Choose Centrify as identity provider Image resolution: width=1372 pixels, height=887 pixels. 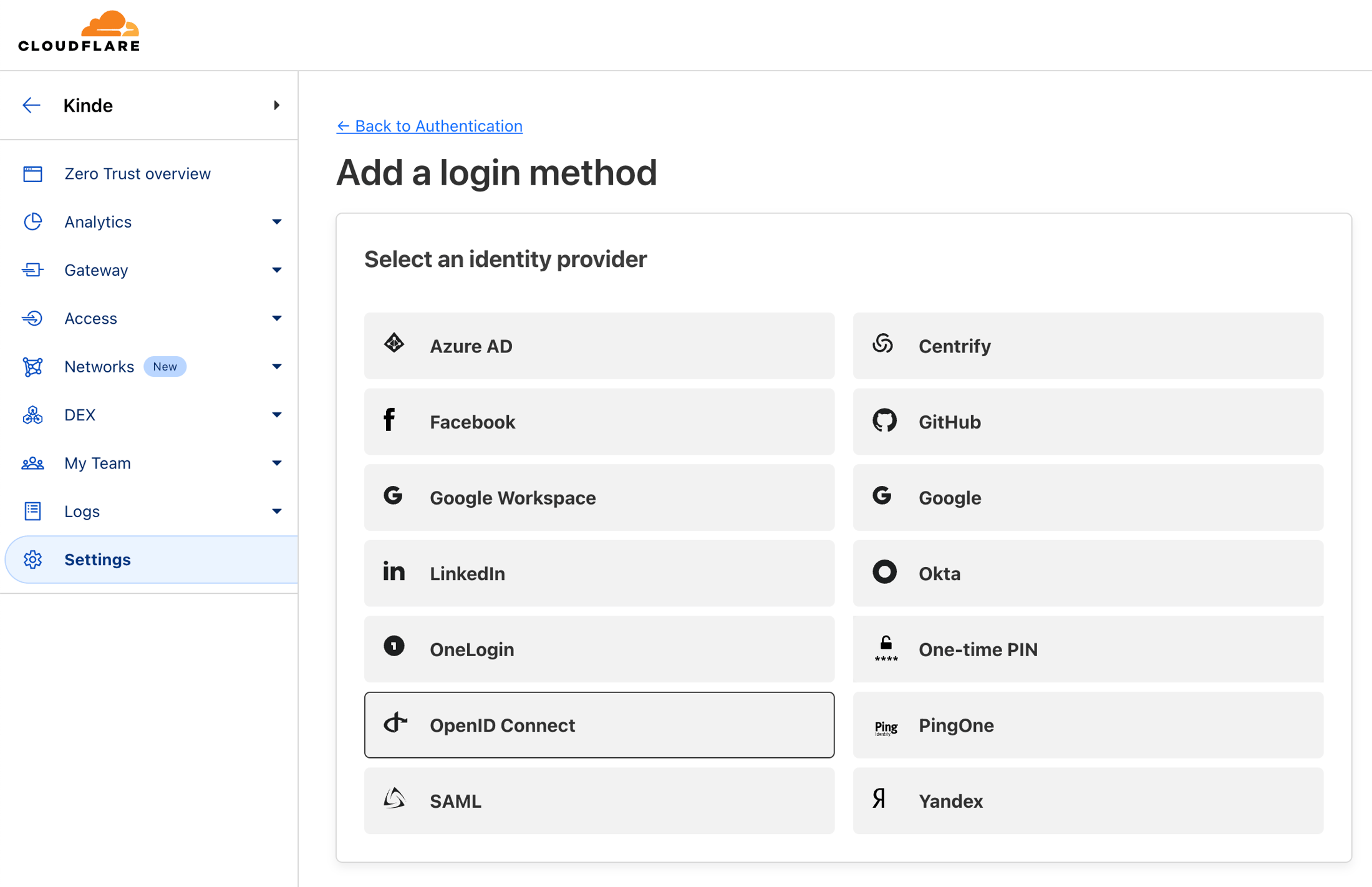coord(1088,346)
